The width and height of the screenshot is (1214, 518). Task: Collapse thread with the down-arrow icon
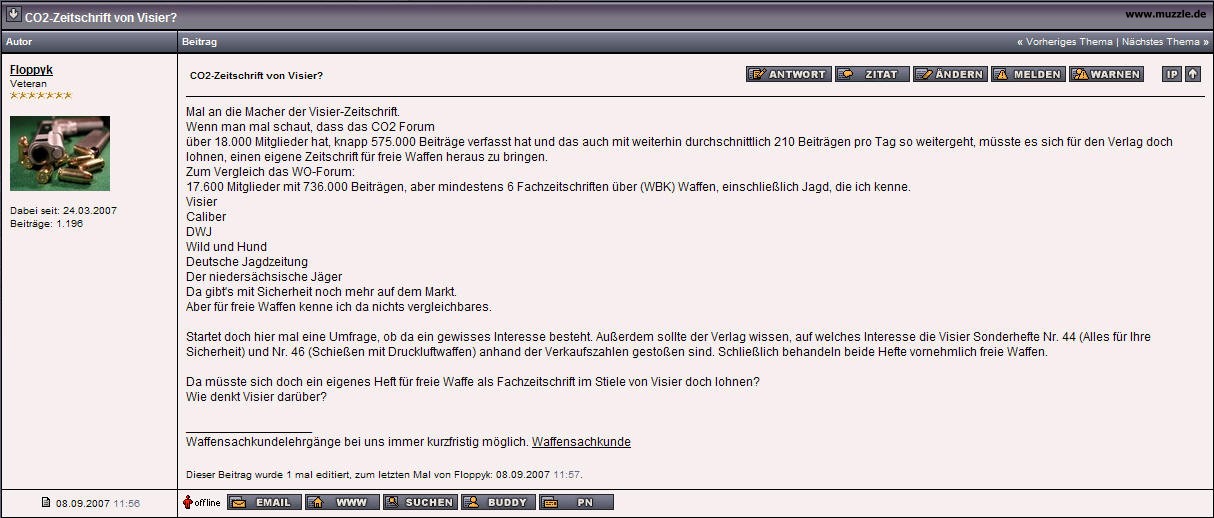point(14,15)
